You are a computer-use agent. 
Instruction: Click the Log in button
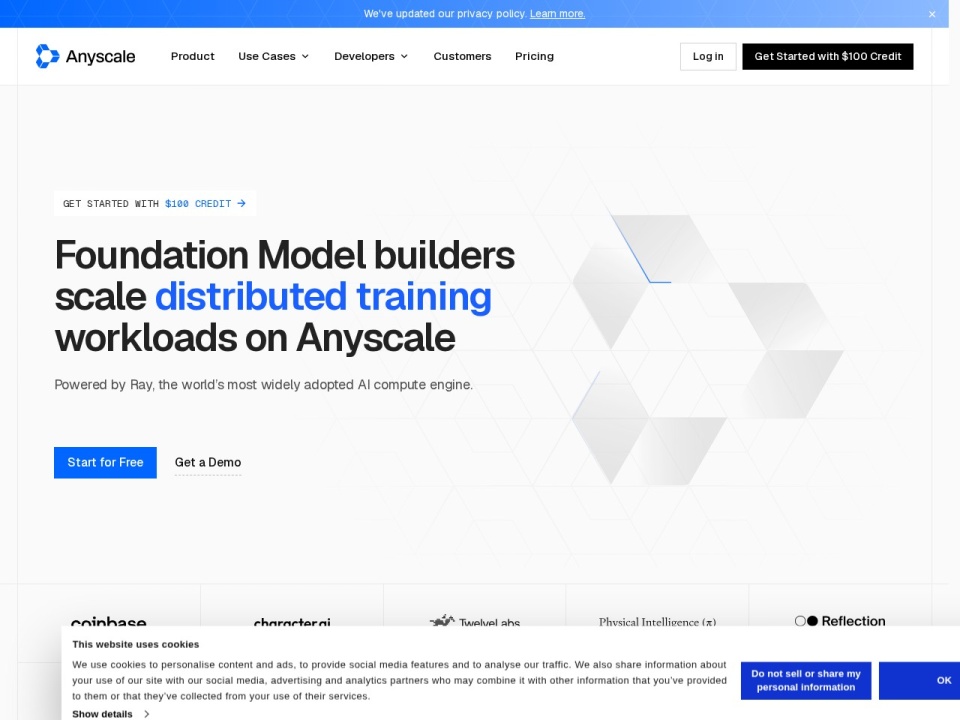click(x=708, y=56)
